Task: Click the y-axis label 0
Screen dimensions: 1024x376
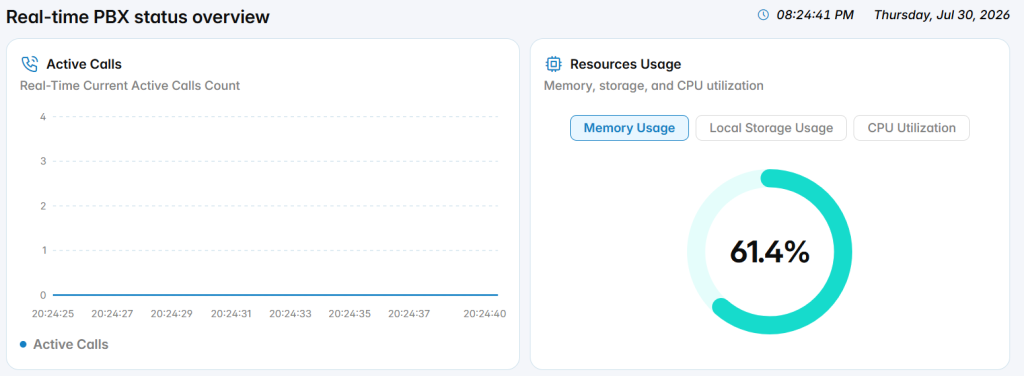Action: point(42,295)
